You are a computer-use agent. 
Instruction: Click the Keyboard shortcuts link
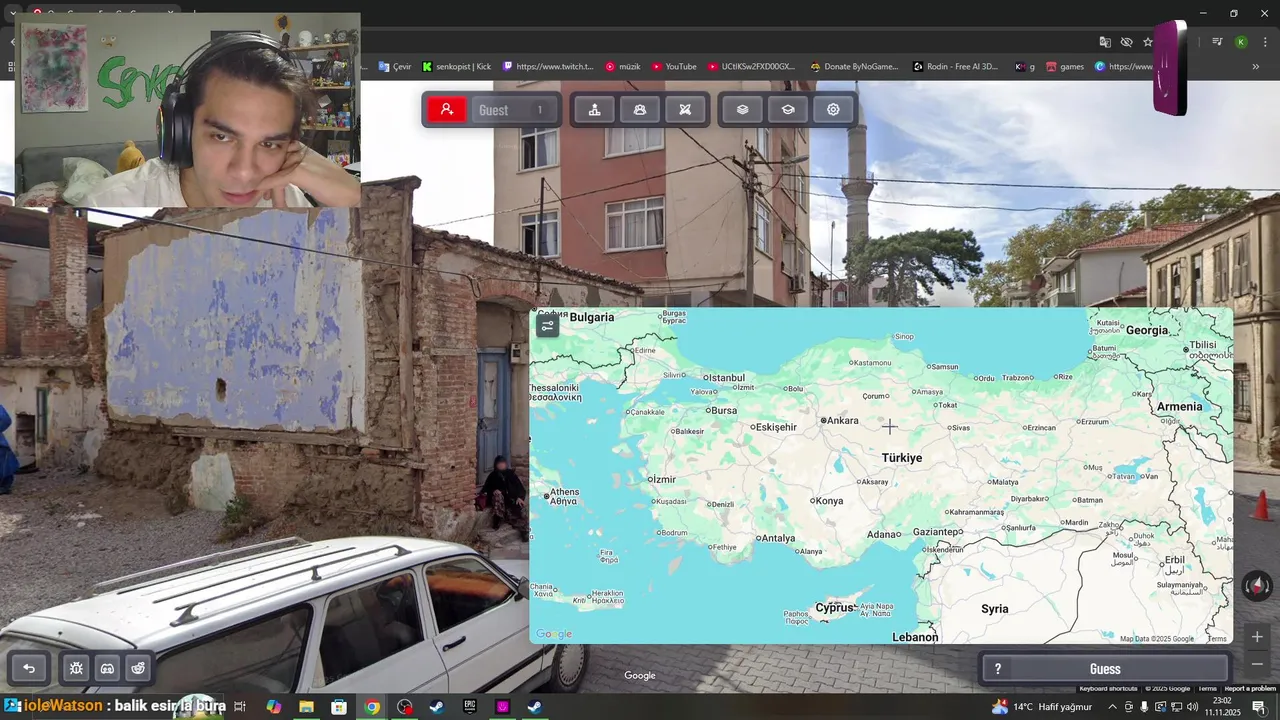(x=1108, y=689)
